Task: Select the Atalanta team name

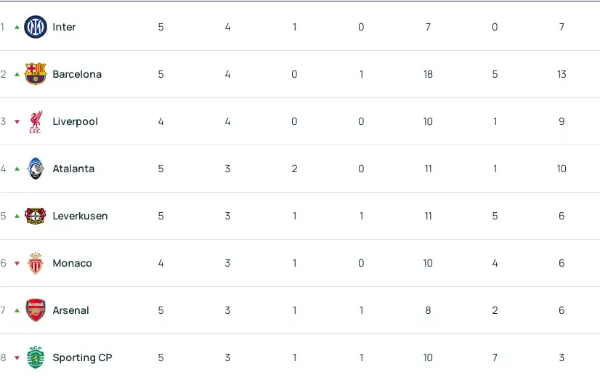Action: coord(73,169)
